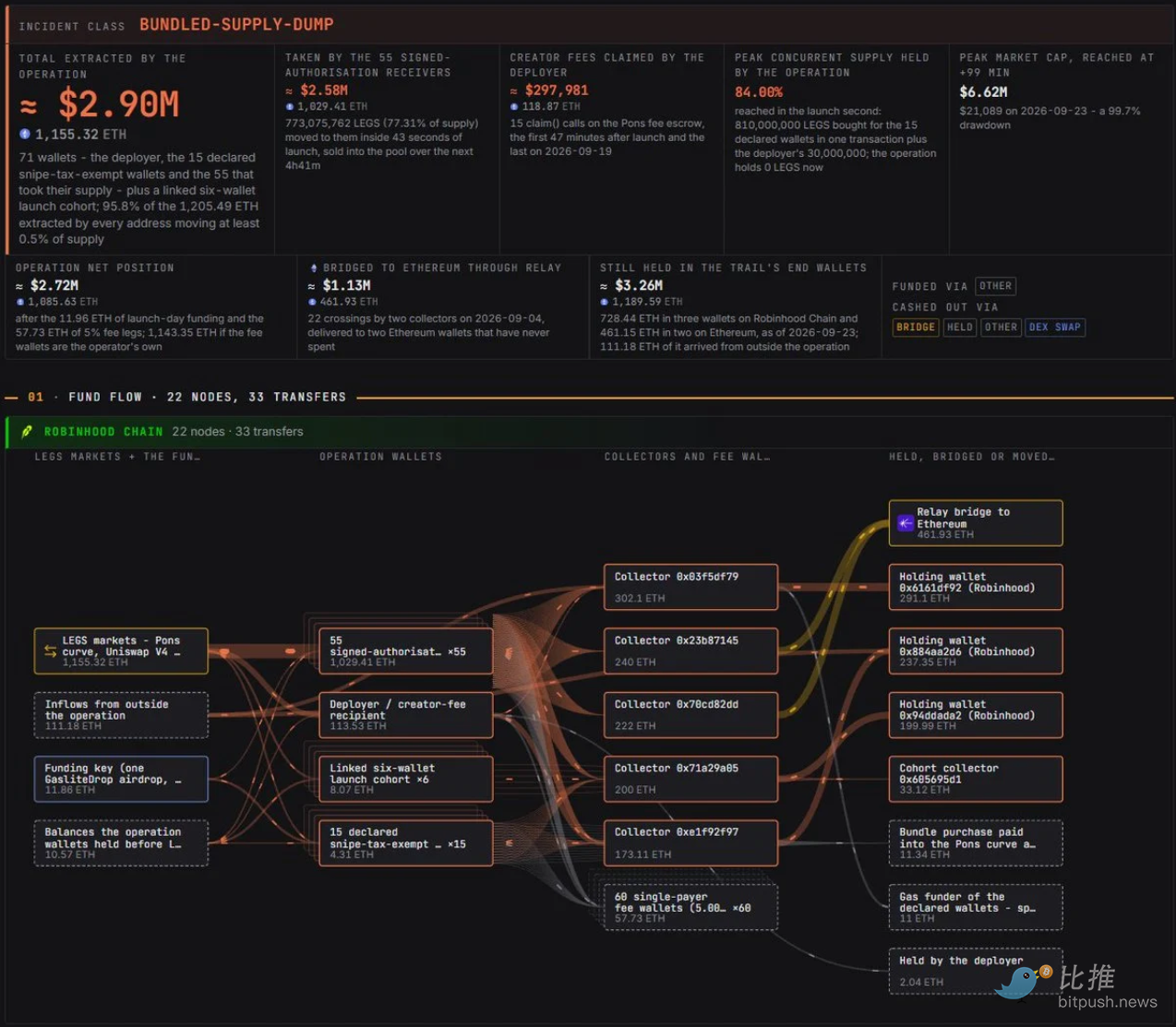This screenshot has height=1027, width=1176.
Task: Click the Robinhood Chain feather icon
Action: pyautogui.click(x=27, y=432)
